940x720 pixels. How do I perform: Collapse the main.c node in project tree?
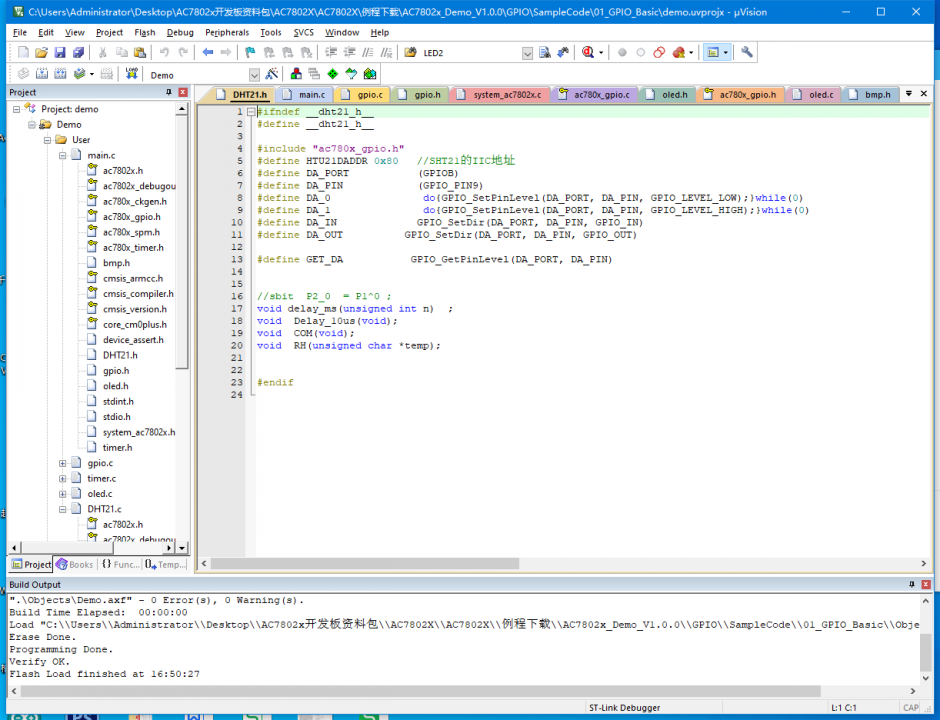[x=62, y=155]
